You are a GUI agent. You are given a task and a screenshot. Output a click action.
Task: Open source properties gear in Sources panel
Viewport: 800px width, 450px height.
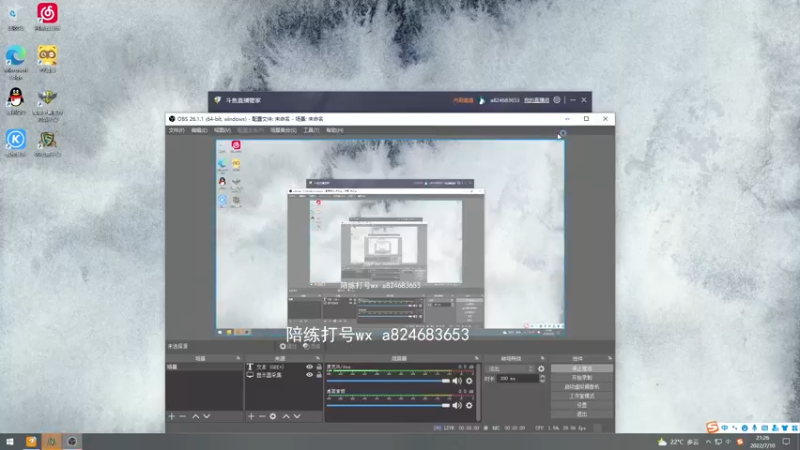click(x=273, y=416)
